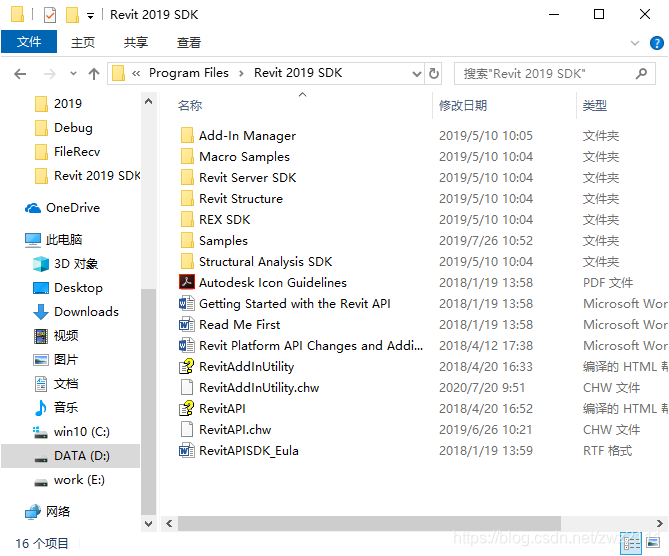
Task: Select the Samples folder icon
Action: coord(187,241)
